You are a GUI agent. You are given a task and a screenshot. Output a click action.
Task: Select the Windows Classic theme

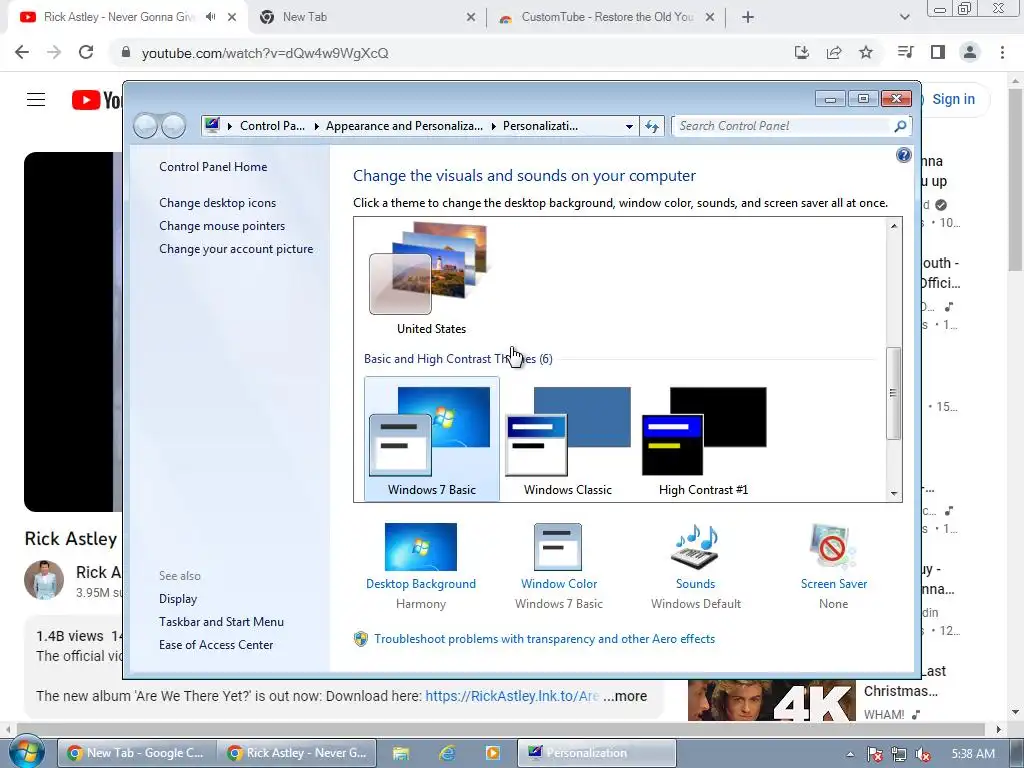(568, 441)
